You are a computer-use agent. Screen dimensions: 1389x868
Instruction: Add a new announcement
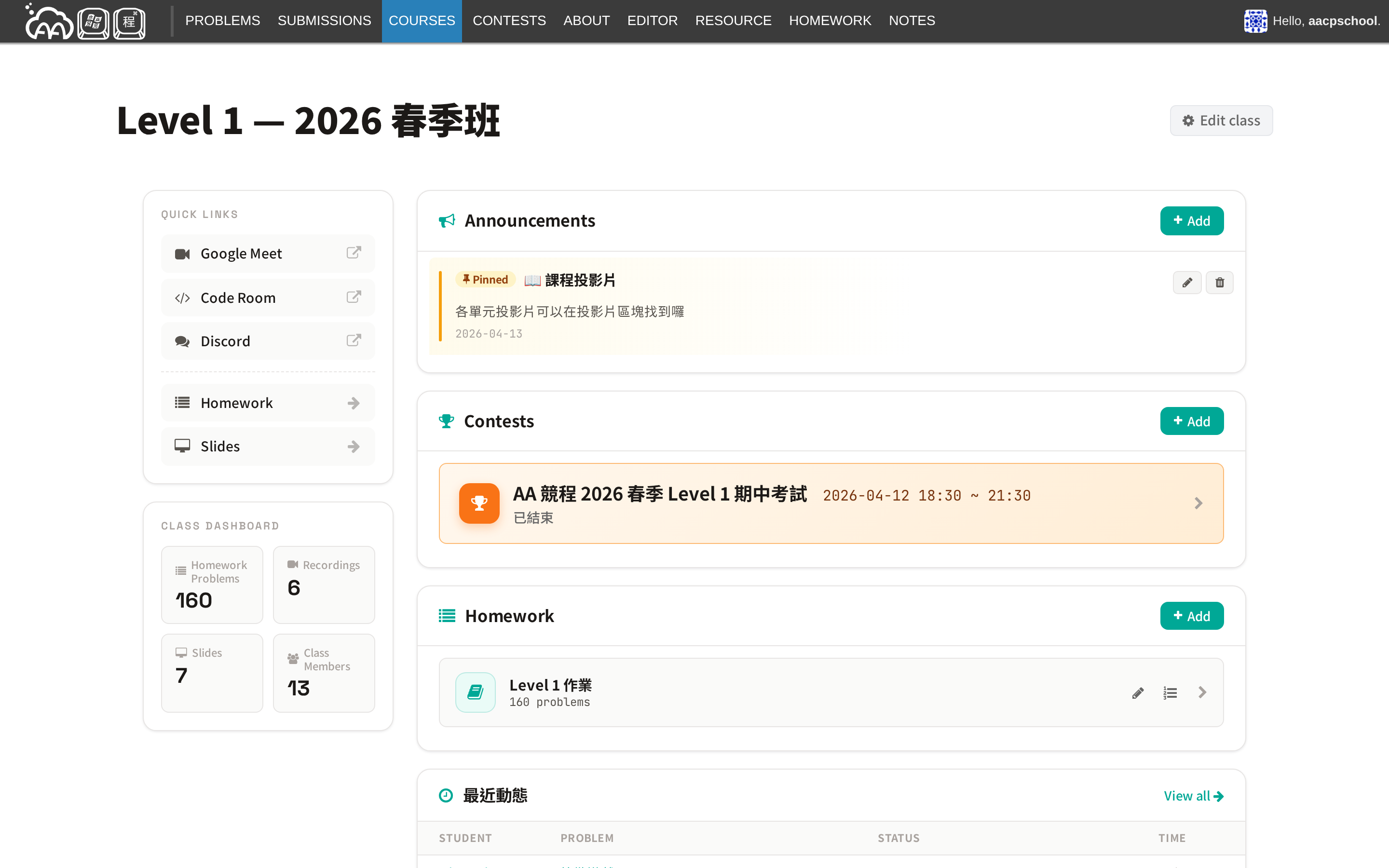1192,221
